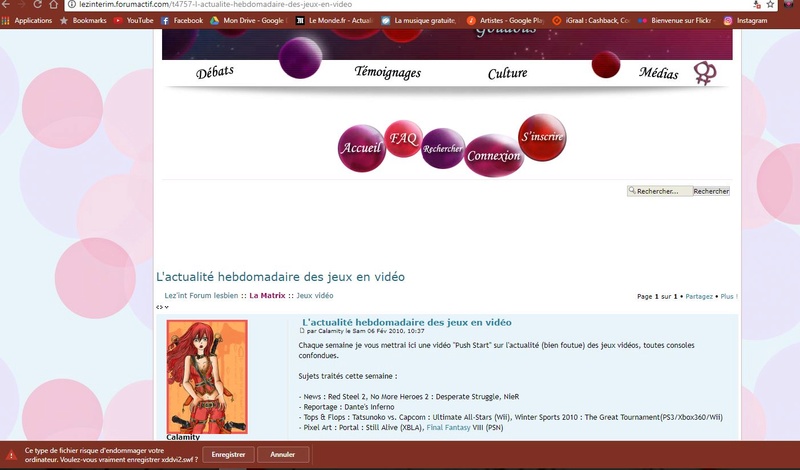This screenshot has height=470, width=800.
Task: Go back to the previous page
Action: click(x=6, y=4)
